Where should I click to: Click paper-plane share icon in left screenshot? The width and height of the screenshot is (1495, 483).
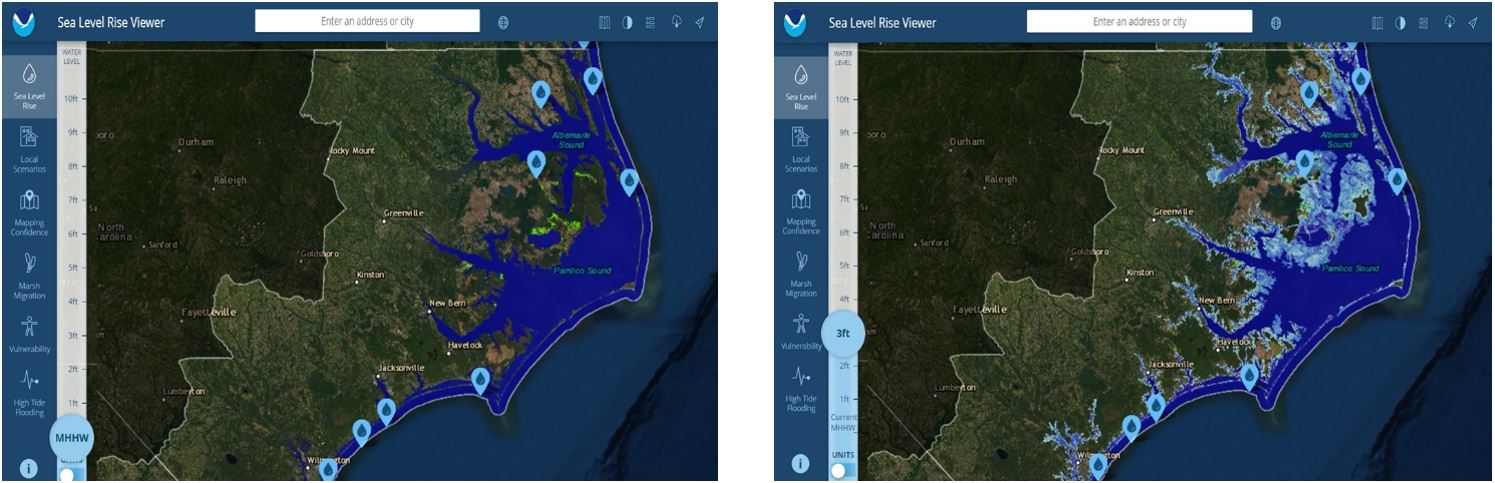coord(699,22)
